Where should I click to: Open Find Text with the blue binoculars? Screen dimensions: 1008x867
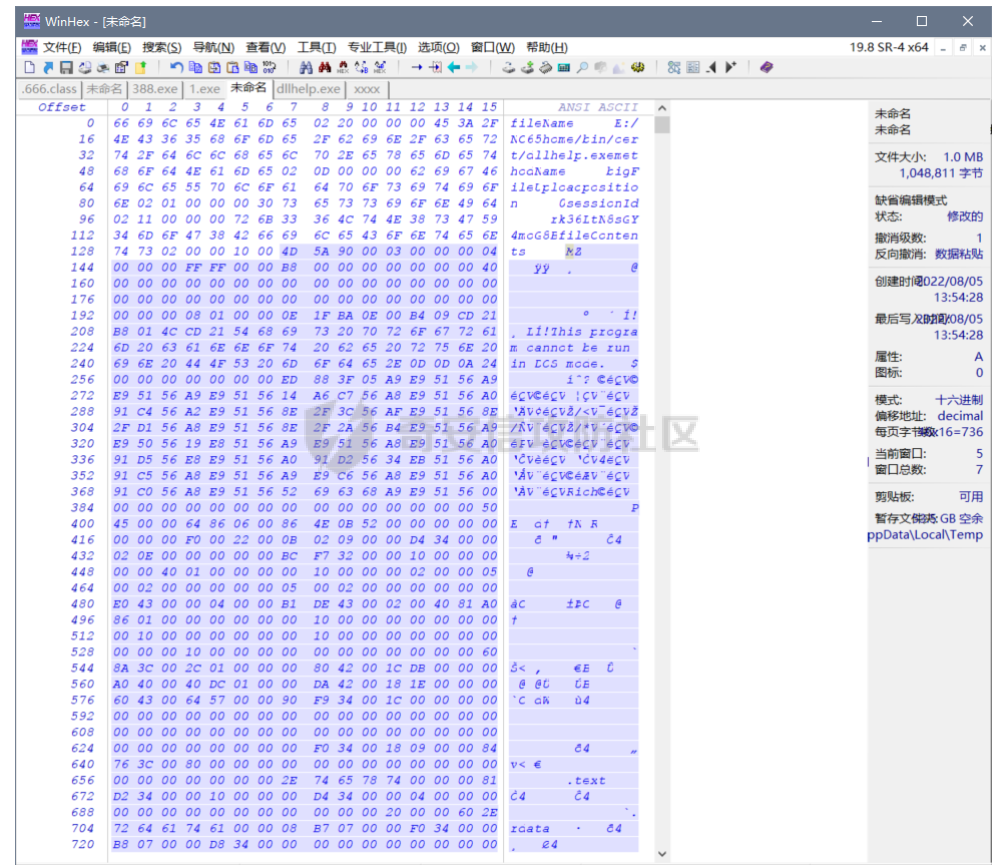point(306,67)
